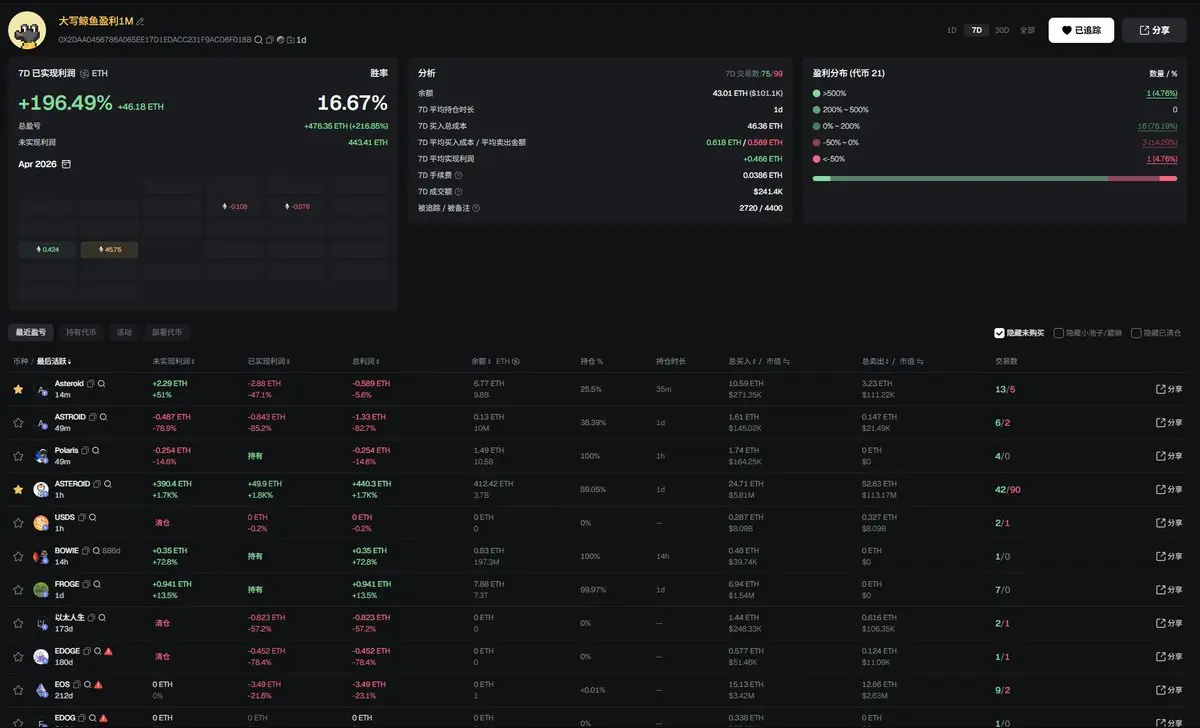
Task: Click the pencil icon to edit the wallet nickname
Action: 140,21
